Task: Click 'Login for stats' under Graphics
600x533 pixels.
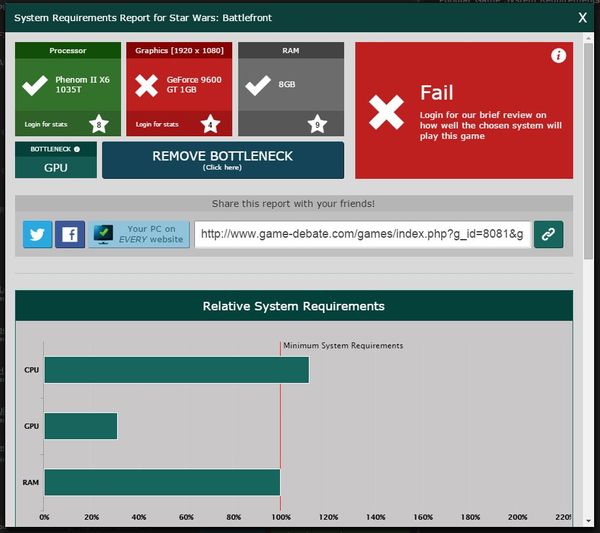Action: click(157, 124)
